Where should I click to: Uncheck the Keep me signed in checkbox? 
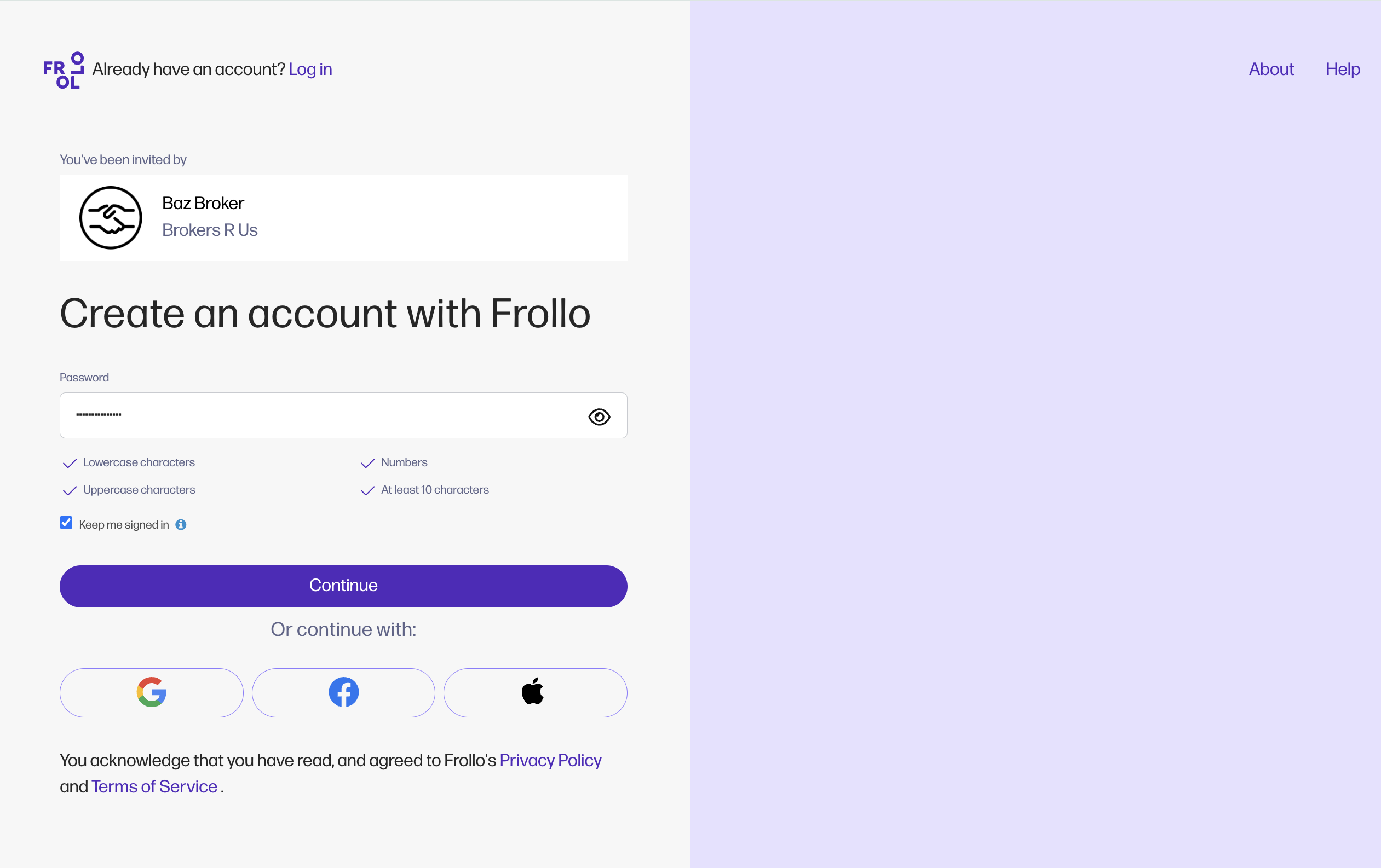point(66,522)
